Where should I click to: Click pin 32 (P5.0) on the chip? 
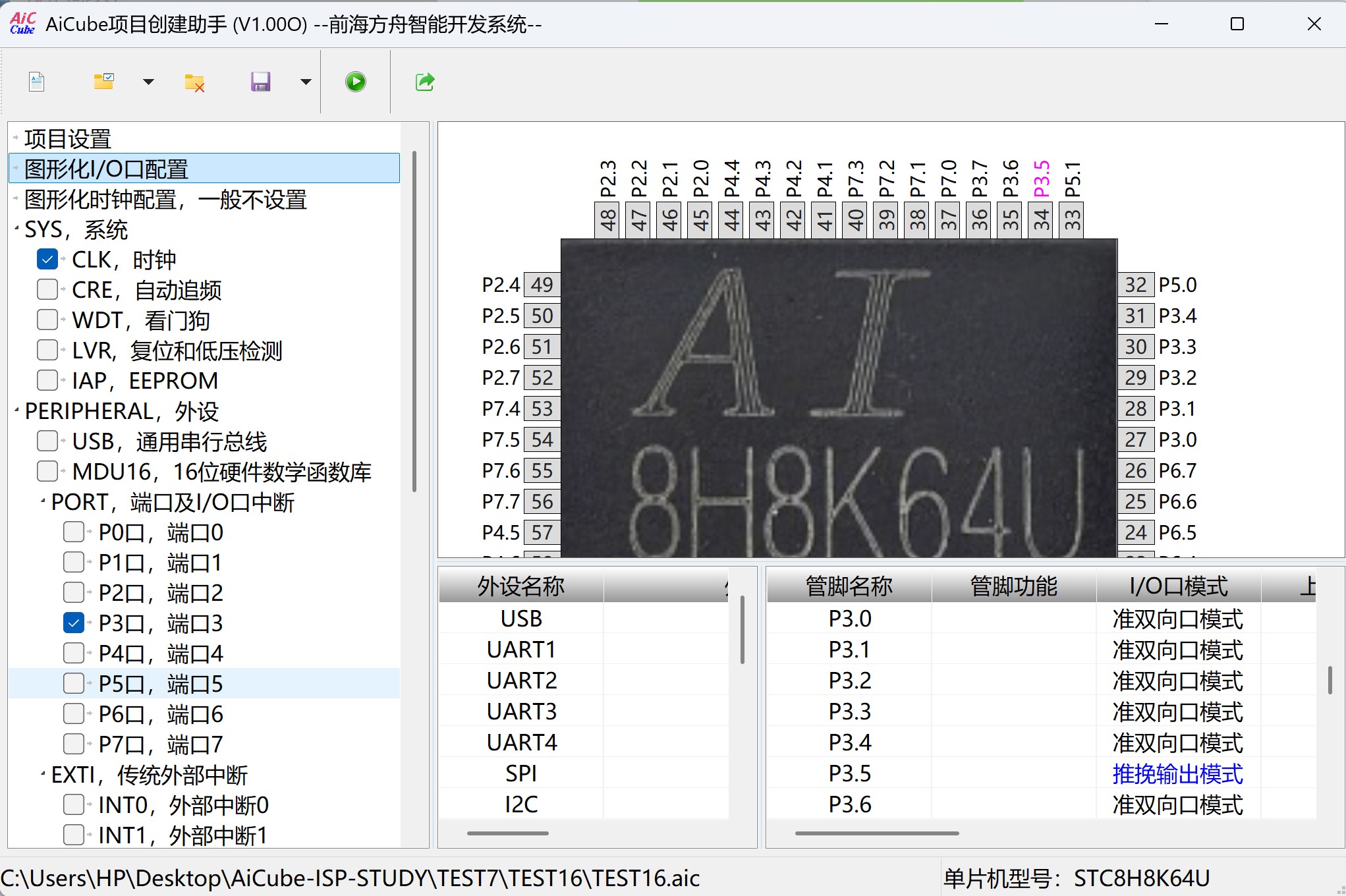[1136, 285]
